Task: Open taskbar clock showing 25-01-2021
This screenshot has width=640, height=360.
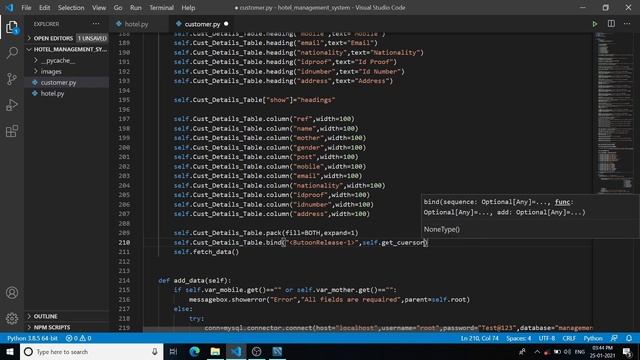Action: pyautogui.click(x=602, y=352)
